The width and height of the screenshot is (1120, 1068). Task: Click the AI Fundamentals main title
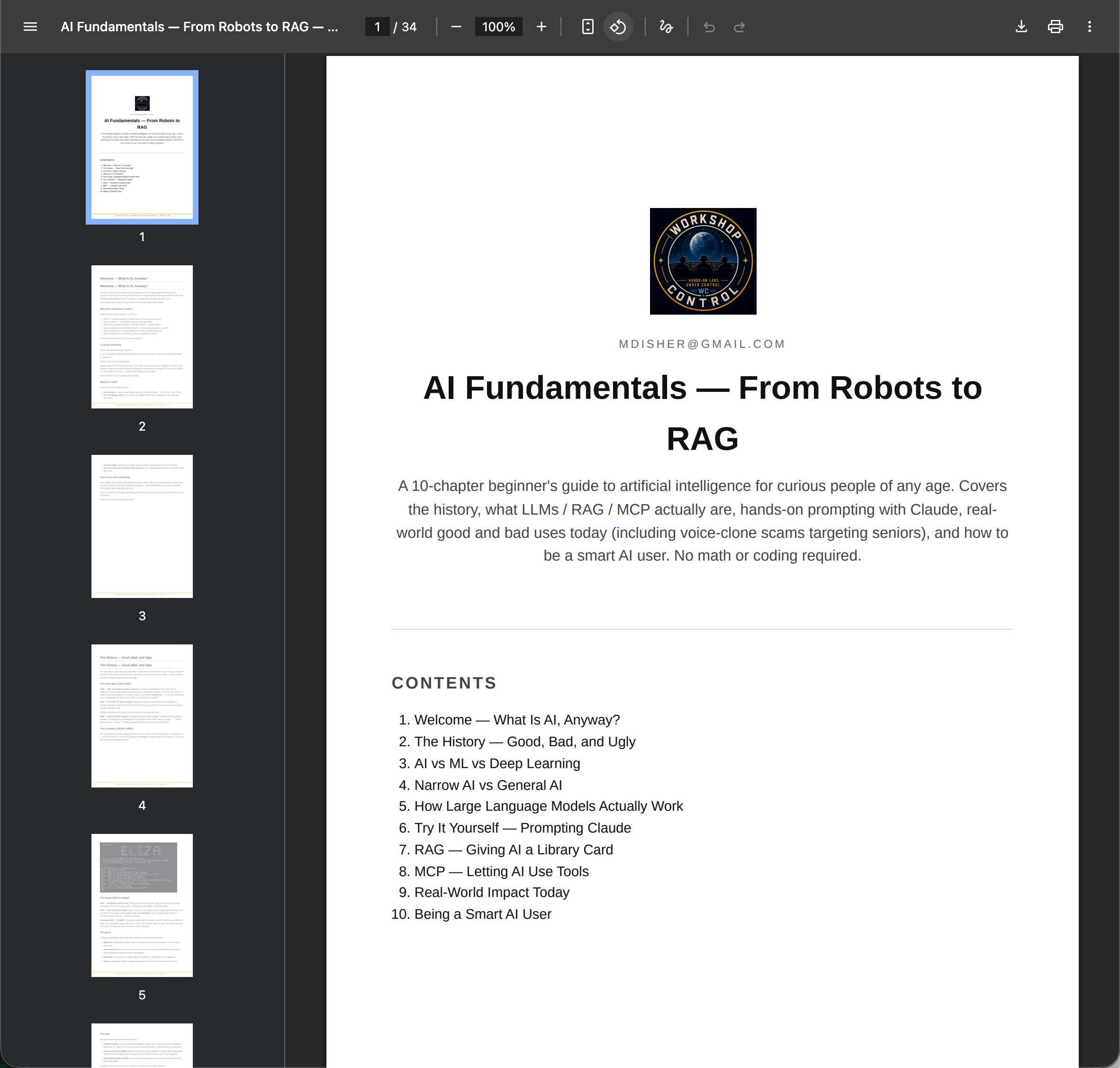[702, 413]
